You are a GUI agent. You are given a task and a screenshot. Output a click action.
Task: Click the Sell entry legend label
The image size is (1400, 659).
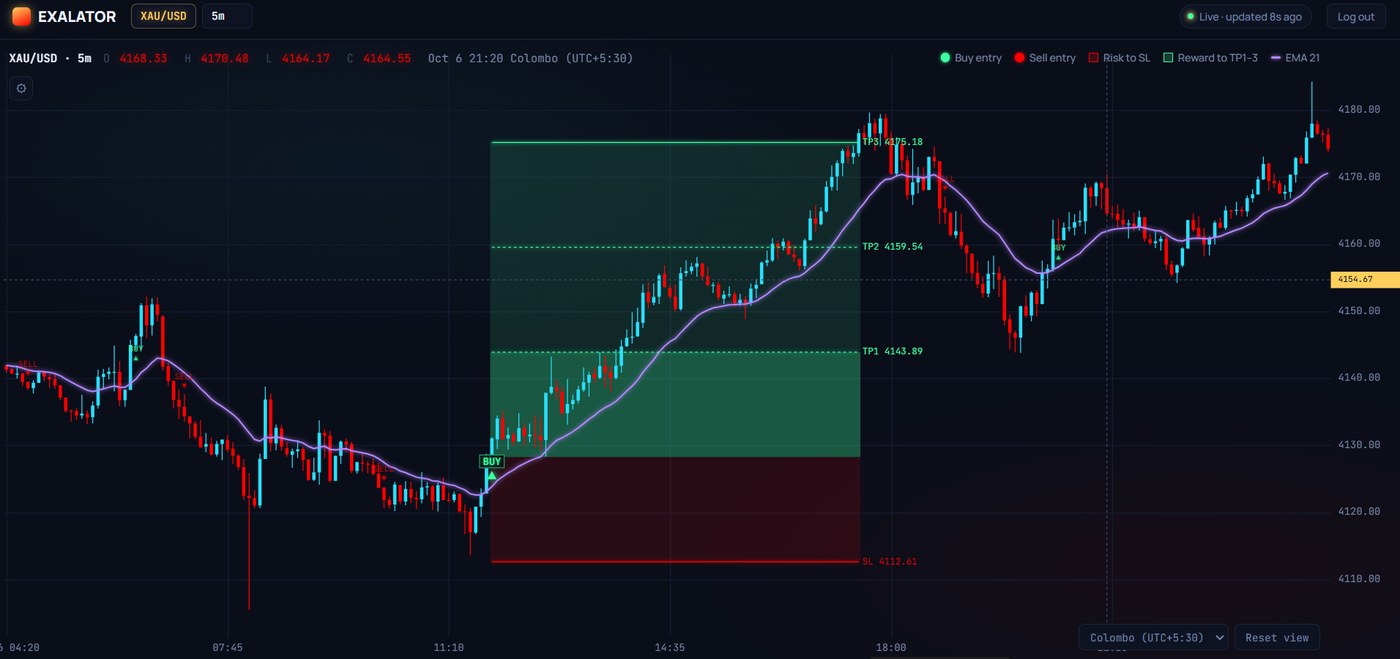[x=1052, y=58]
